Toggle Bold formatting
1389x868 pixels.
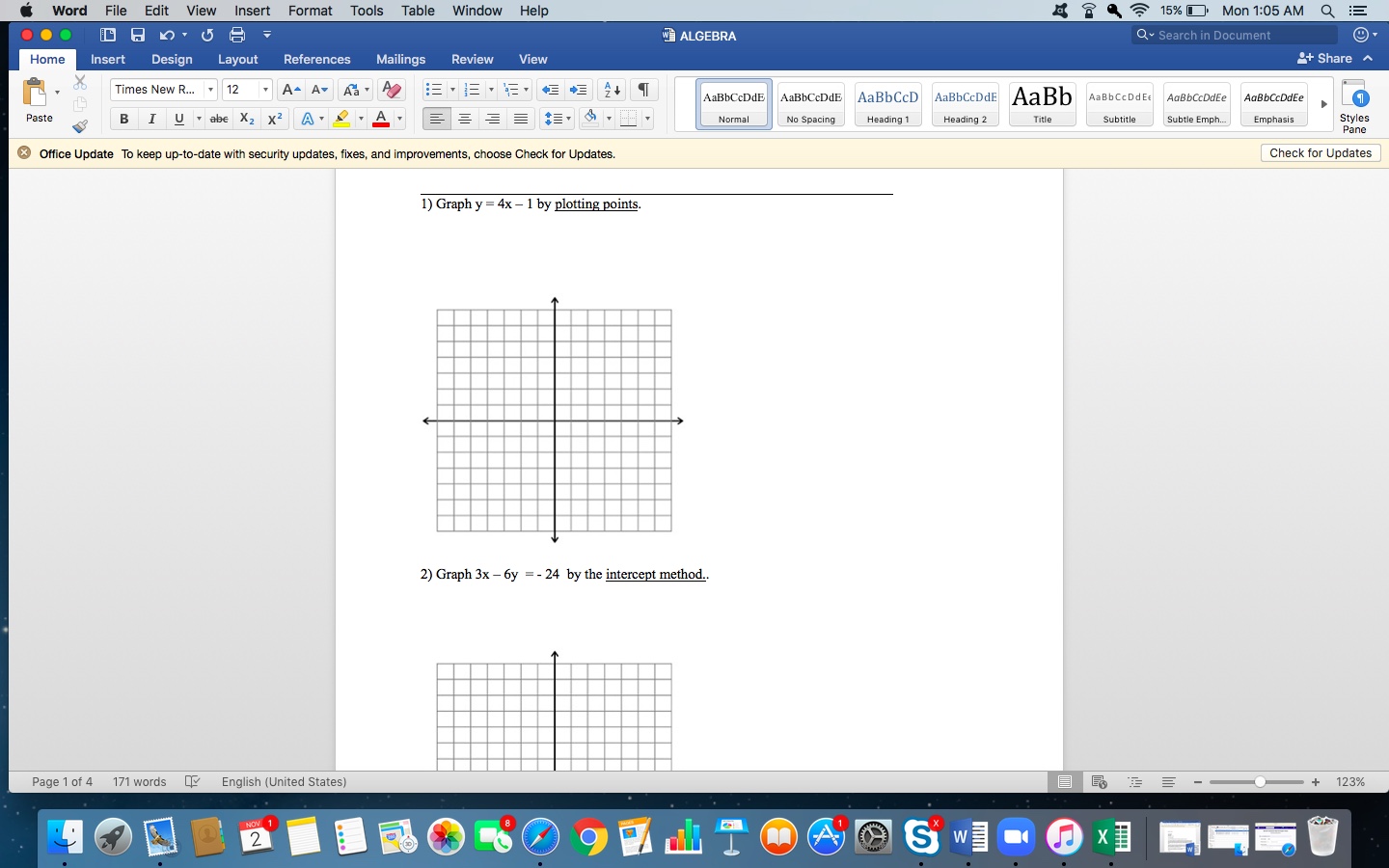123,119
